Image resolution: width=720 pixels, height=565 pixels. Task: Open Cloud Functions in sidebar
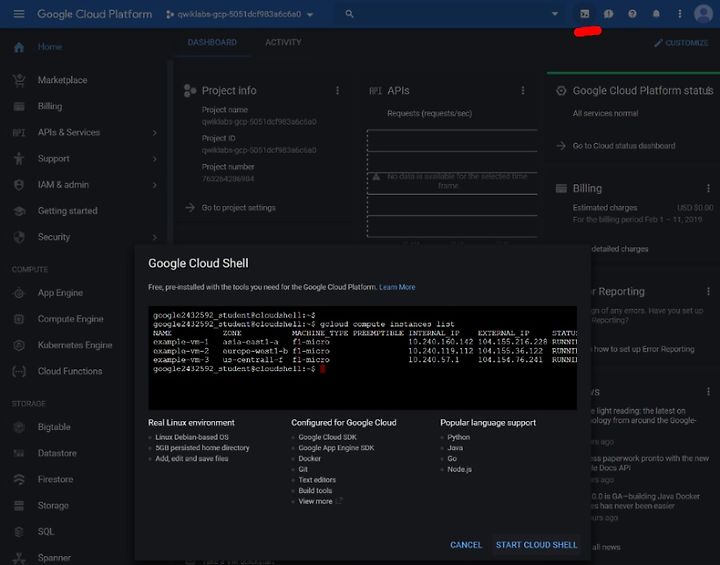[70, 371]
